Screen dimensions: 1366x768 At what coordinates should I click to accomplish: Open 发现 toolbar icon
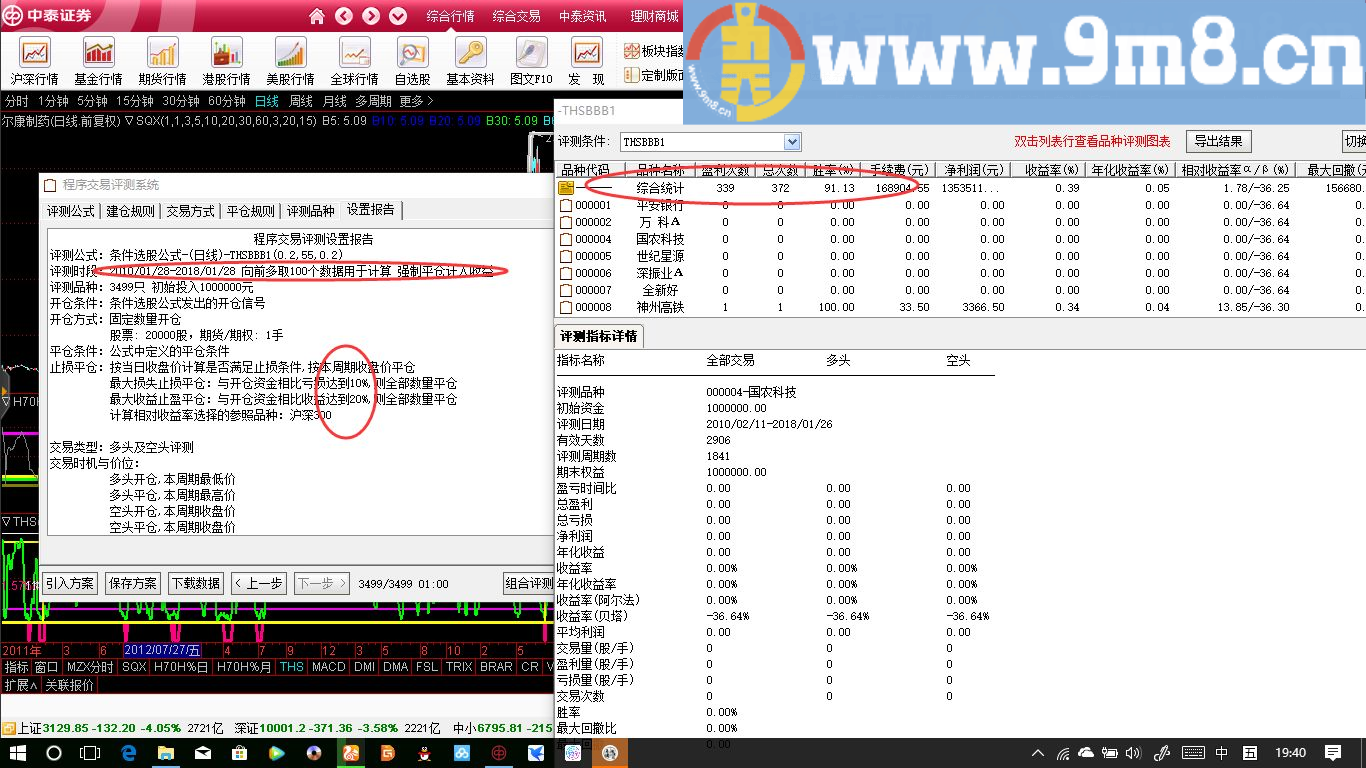pyautogui.click(x=586, y=61)
